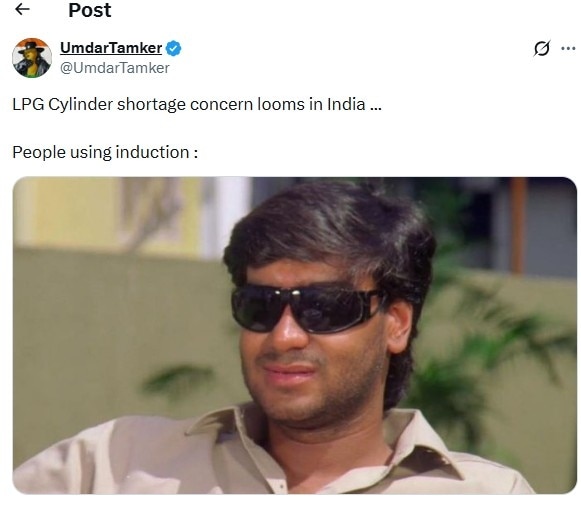Click the LPG Cylinder shortage post text
The image size is (581, 514).
pyautogui.click(x=197, y=104)
